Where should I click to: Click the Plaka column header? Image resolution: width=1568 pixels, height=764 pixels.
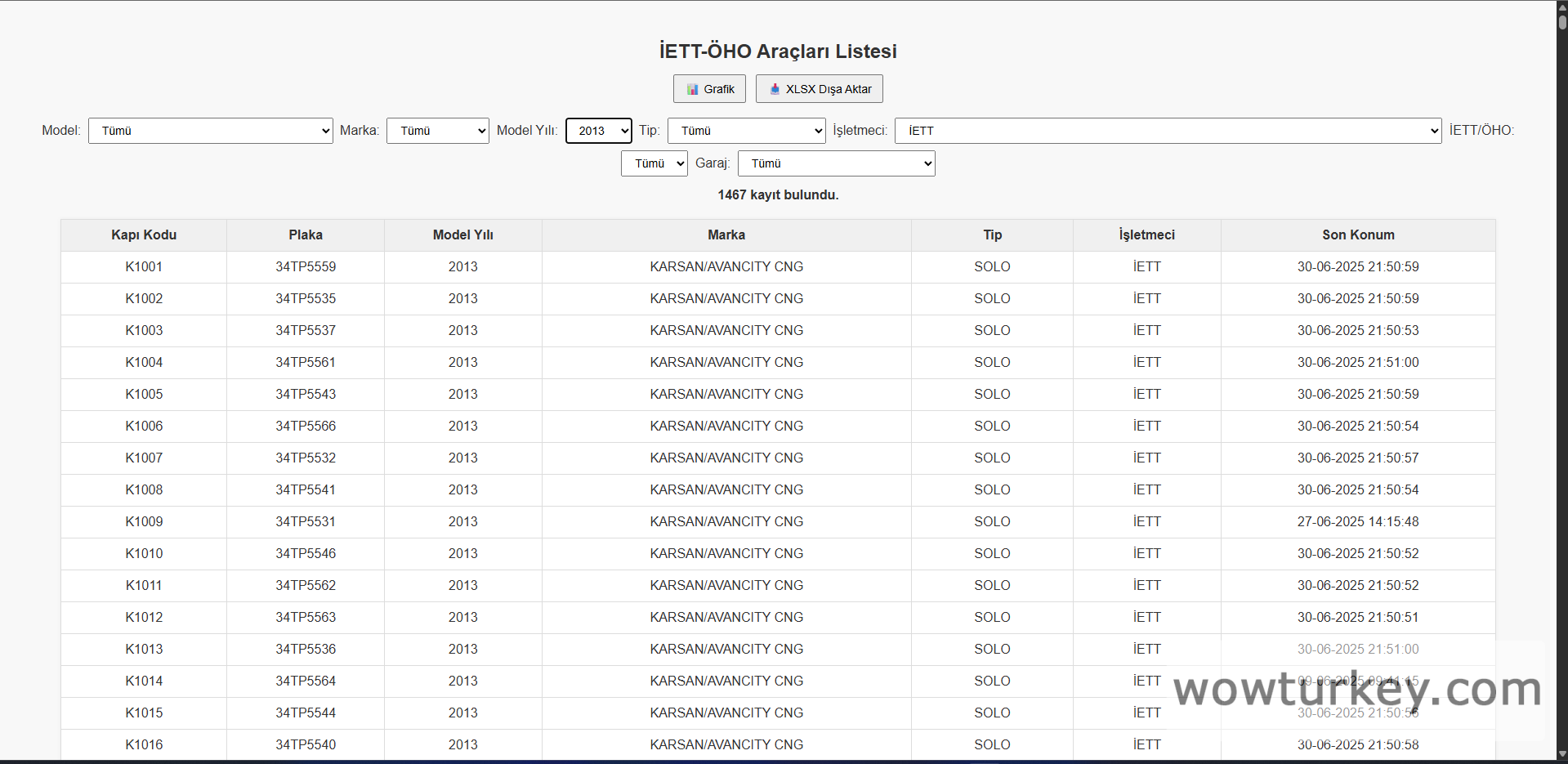click(x=306, y=235)
